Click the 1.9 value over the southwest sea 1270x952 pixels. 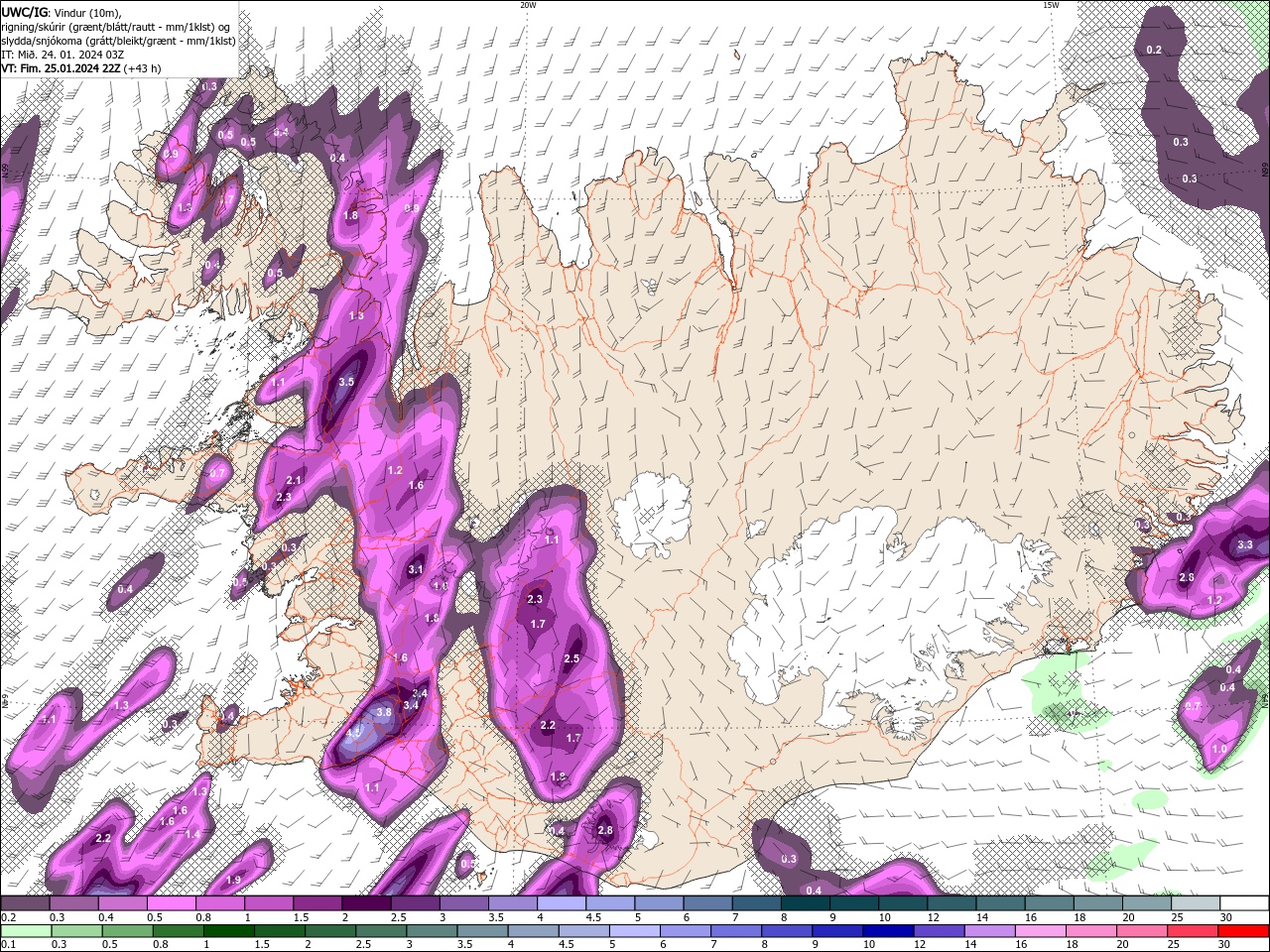point(234,880)
